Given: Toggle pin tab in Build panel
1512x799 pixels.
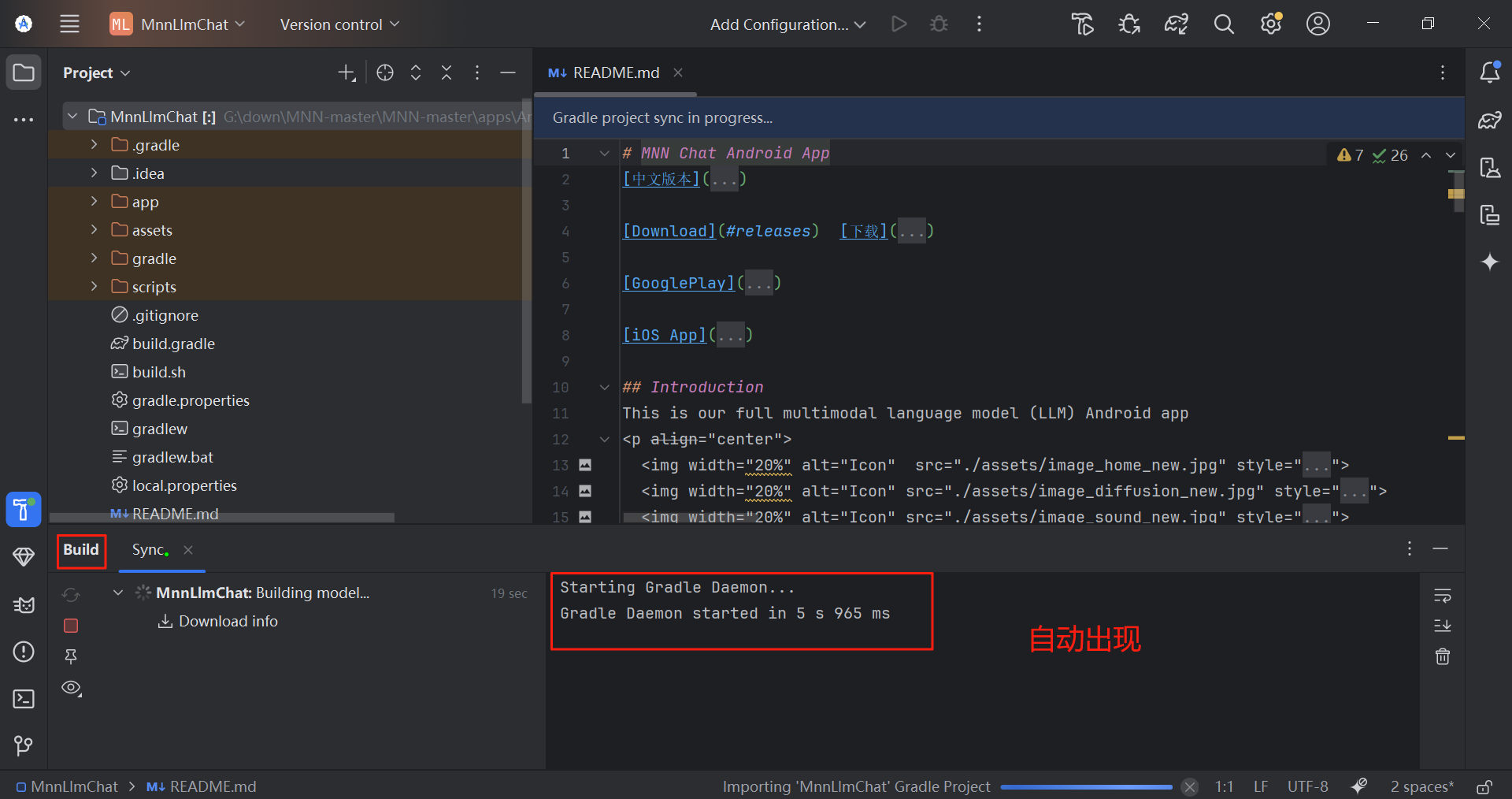Looking at the screenshot, I should click(71, 656).
